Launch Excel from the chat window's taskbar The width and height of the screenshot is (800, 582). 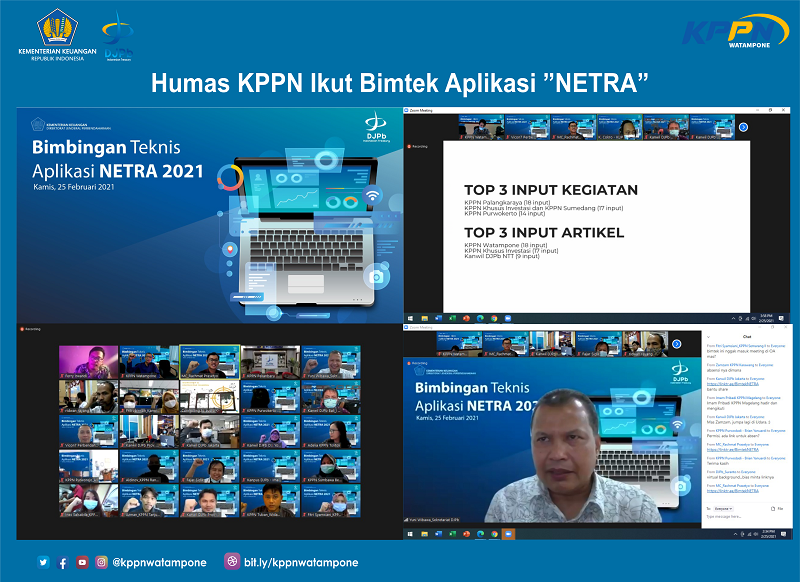(453, 534)
